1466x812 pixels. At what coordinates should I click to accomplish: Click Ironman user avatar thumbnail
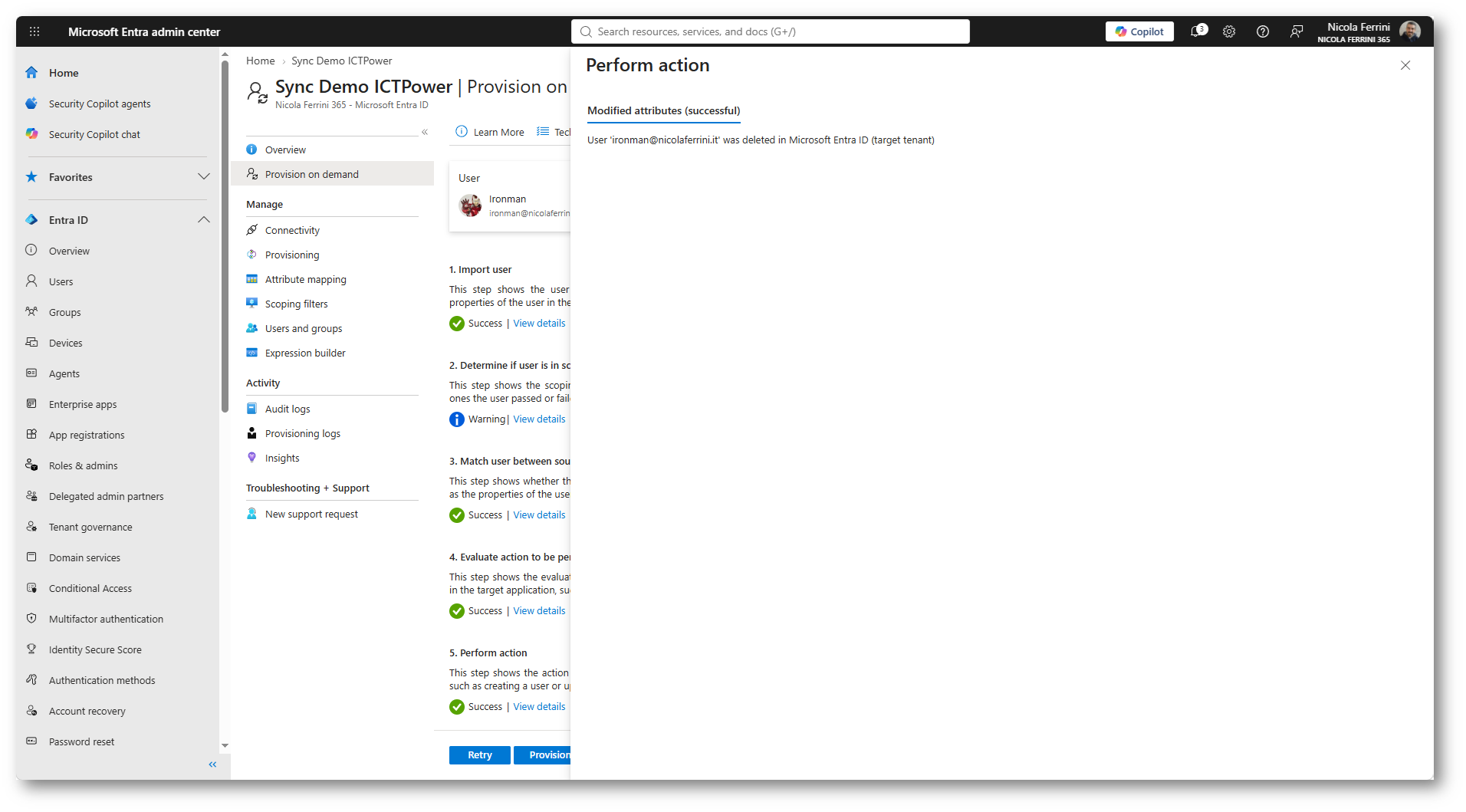[x=470, y=205]
